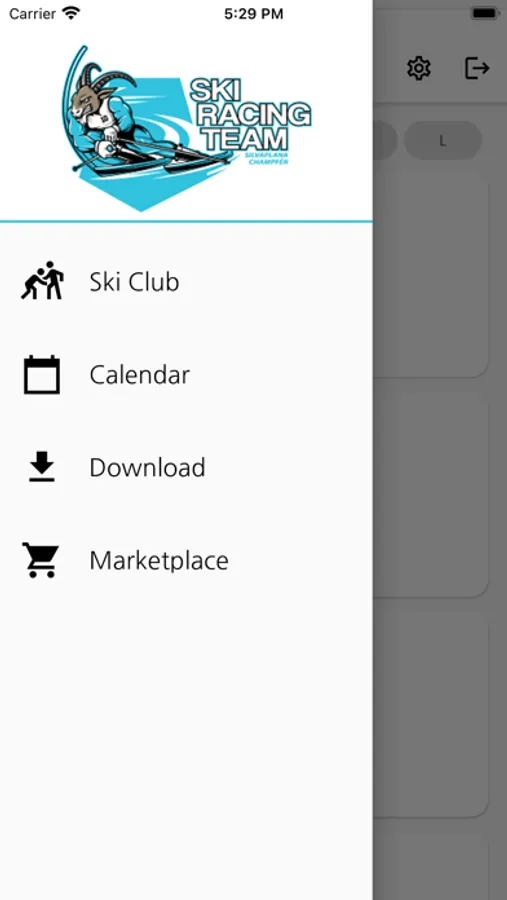This screenshot has height=900, width=507.
Task: Choose the Download text entry
Action: pyautogui.click(x=148, y=468)
